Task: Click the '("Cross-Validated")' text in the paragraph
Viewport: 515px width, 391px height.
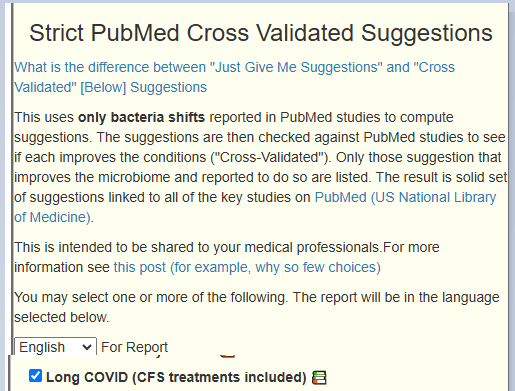Action: [270, 157]
